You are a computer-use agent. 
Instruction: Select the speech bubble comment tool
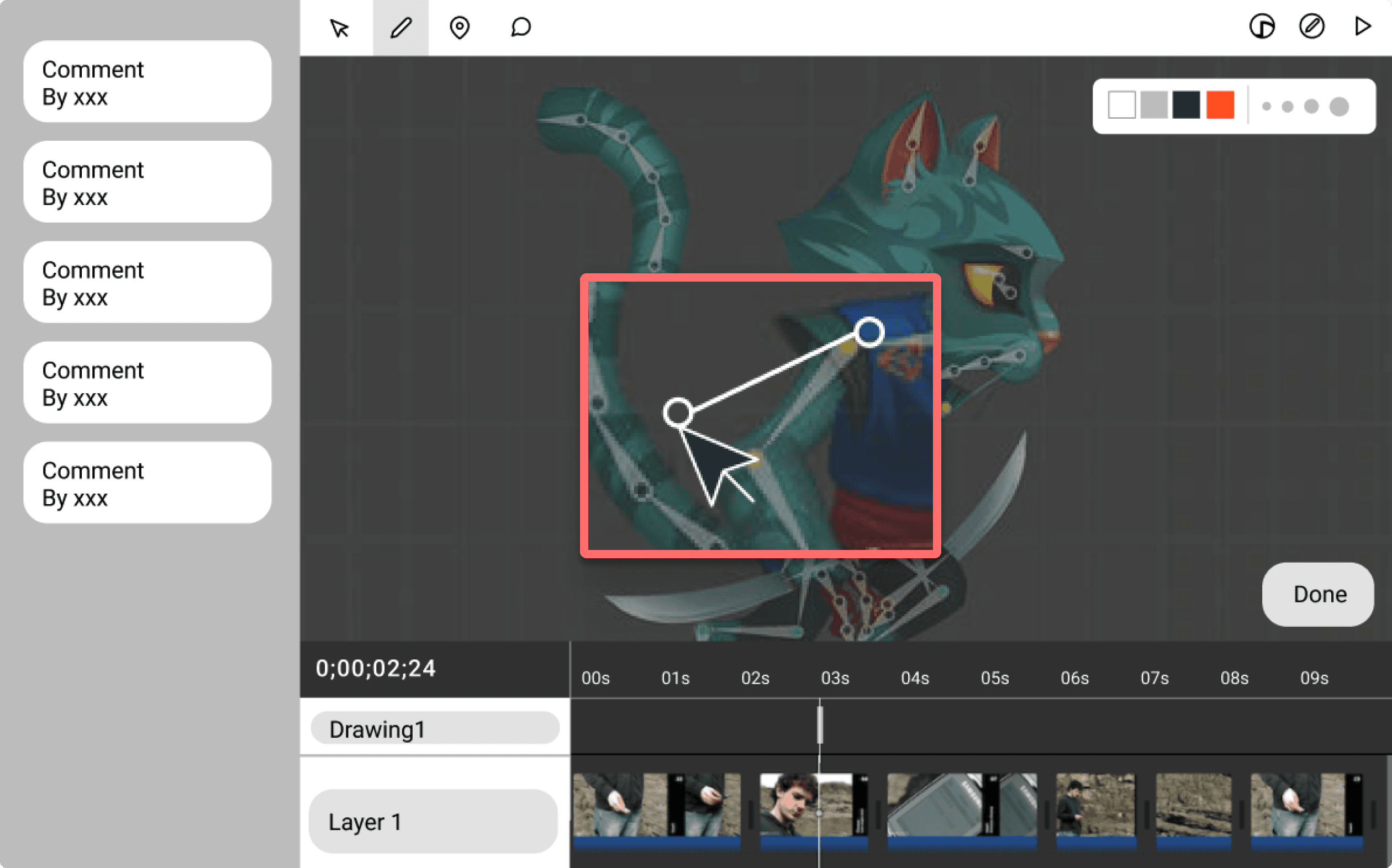click(520, 27)
